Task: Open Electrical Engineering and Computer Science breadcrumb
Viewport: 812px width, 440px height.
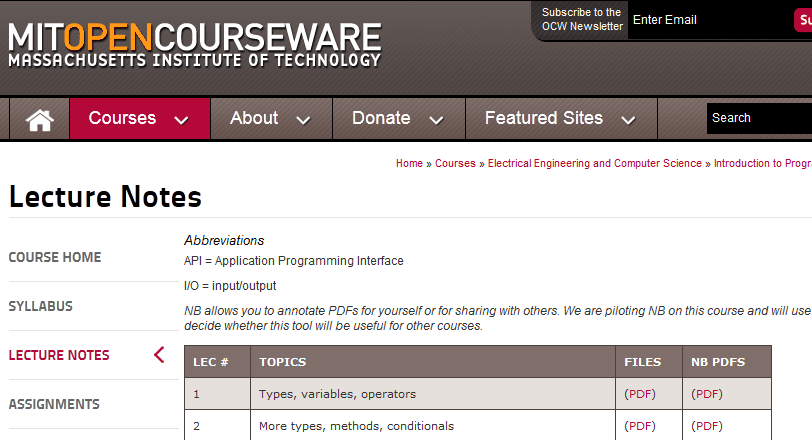Action: click(594, 163)
